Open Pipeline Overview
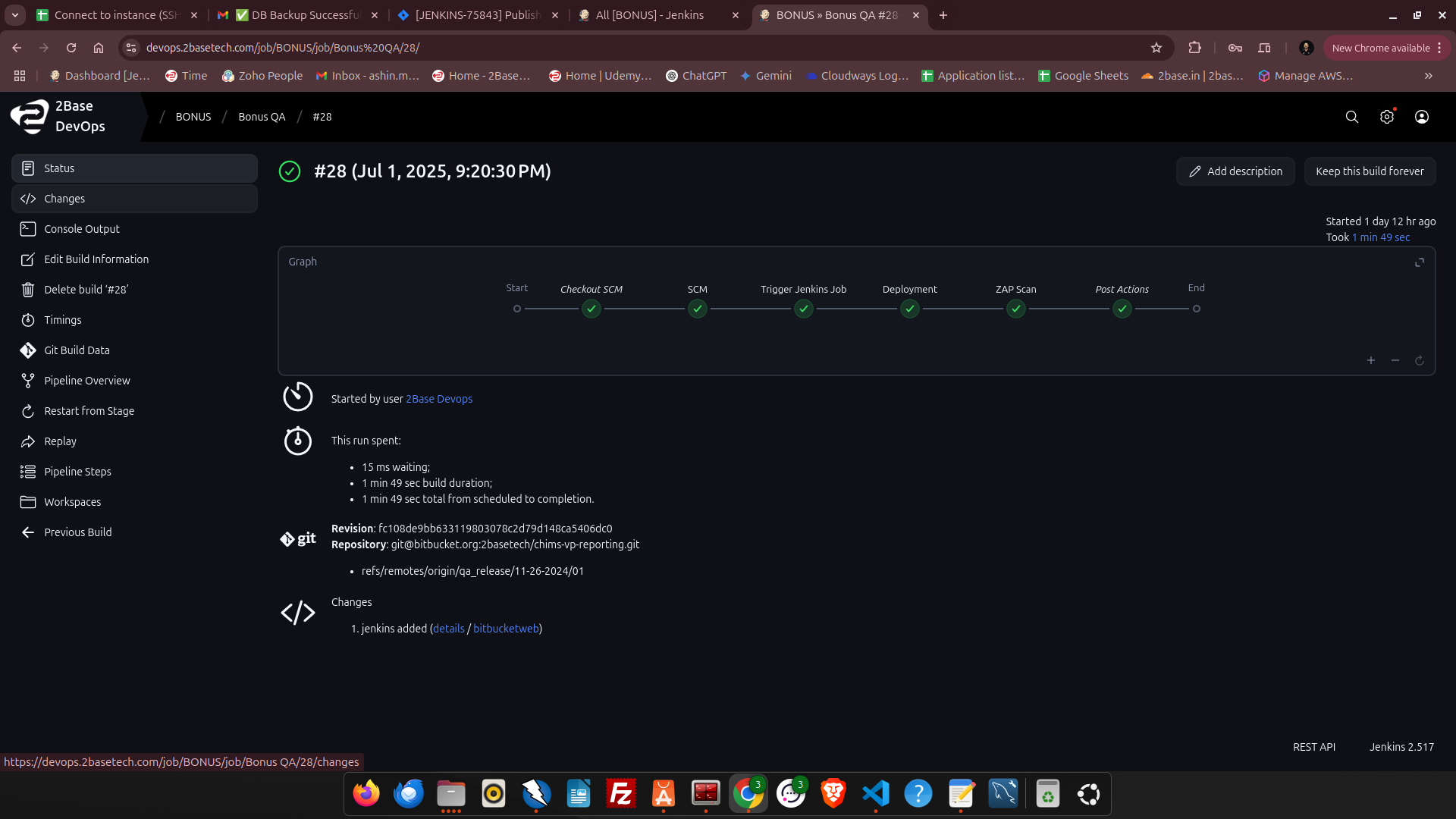Image resolution: width=1456 pixels, height=819 pixels. click(x=134, y=381)
